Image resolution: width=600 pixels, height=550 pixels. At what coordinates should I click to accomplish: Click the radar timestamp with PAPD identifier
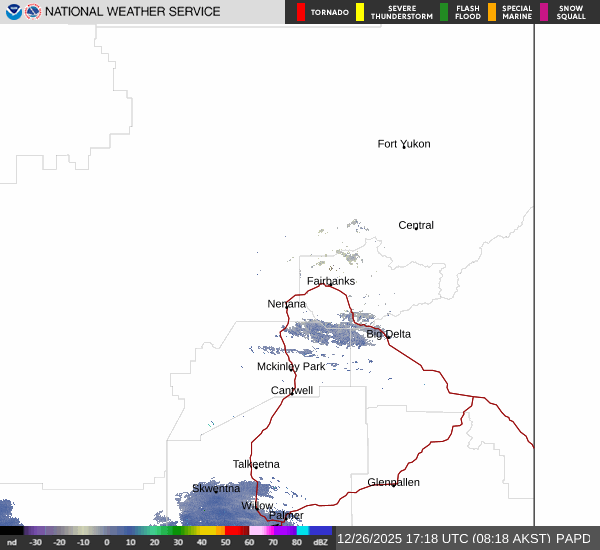pos(464,538)
